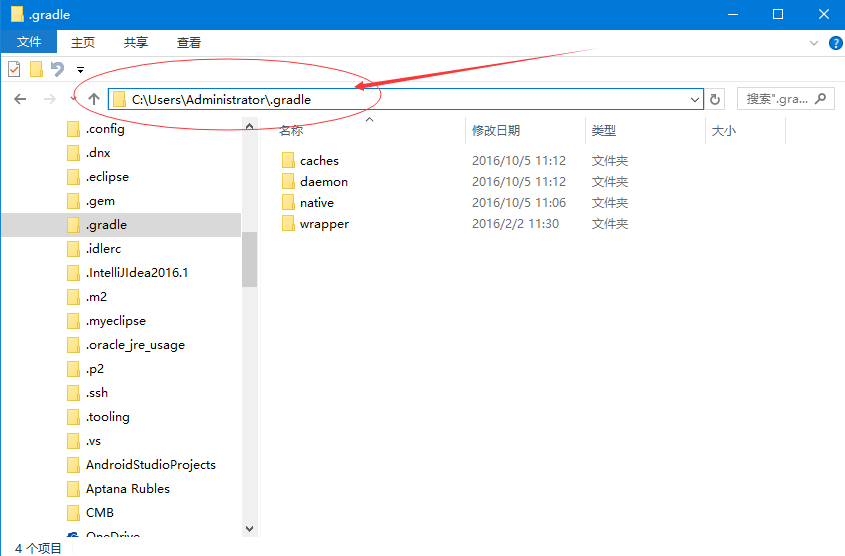
Task: Click the native folder icon
Action: point(288,202)
